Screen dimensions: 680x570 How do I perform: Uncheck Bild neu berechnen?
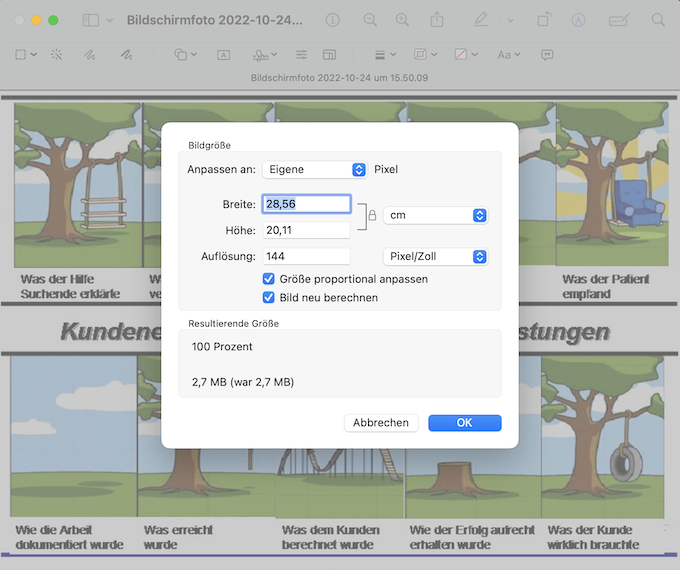pos(268,297)
